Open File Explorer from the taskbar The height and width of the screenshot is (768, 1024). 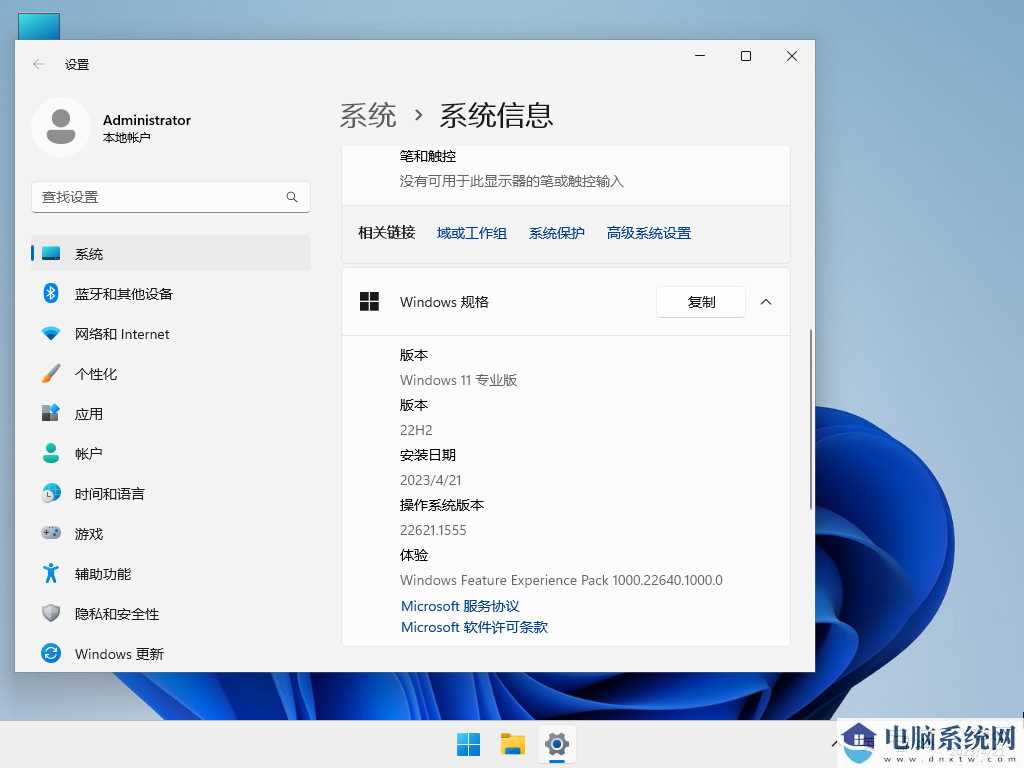pyautogui.click(x=513, y=744)
